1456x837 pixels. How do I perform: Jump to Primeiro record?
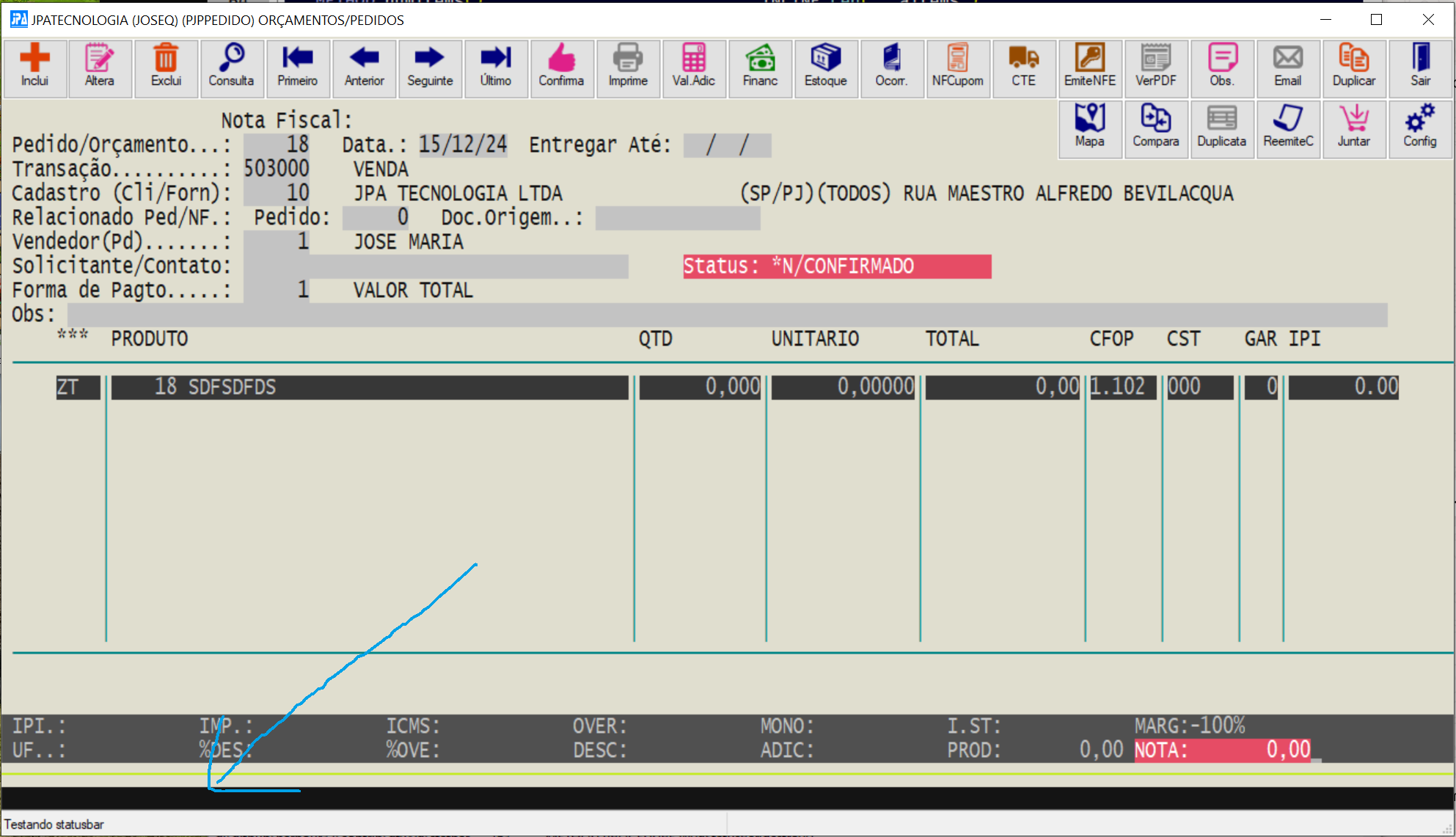coord(297,59)
